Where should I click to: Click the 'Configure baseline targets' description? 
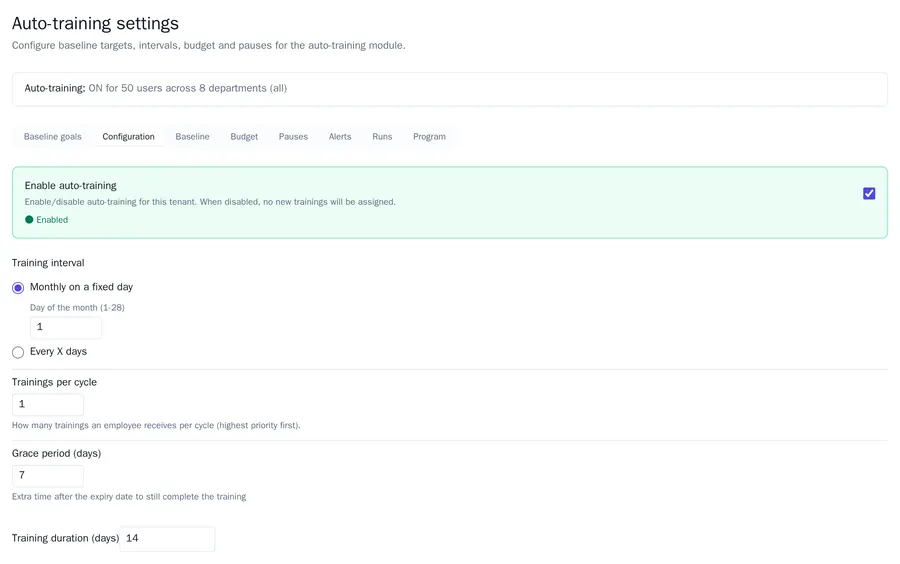click(209, 45)
